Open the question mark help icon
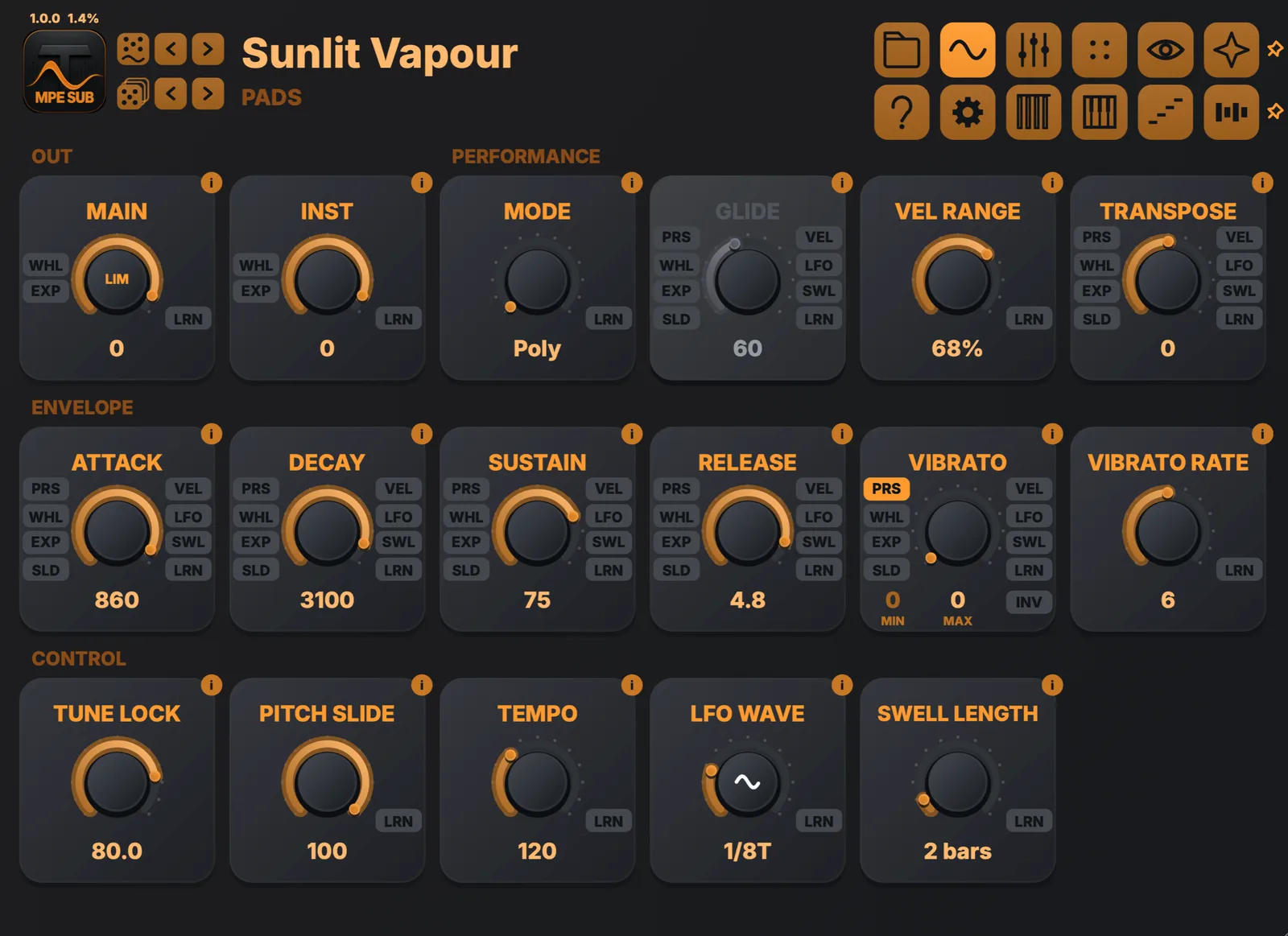 (x=902, y=113)
